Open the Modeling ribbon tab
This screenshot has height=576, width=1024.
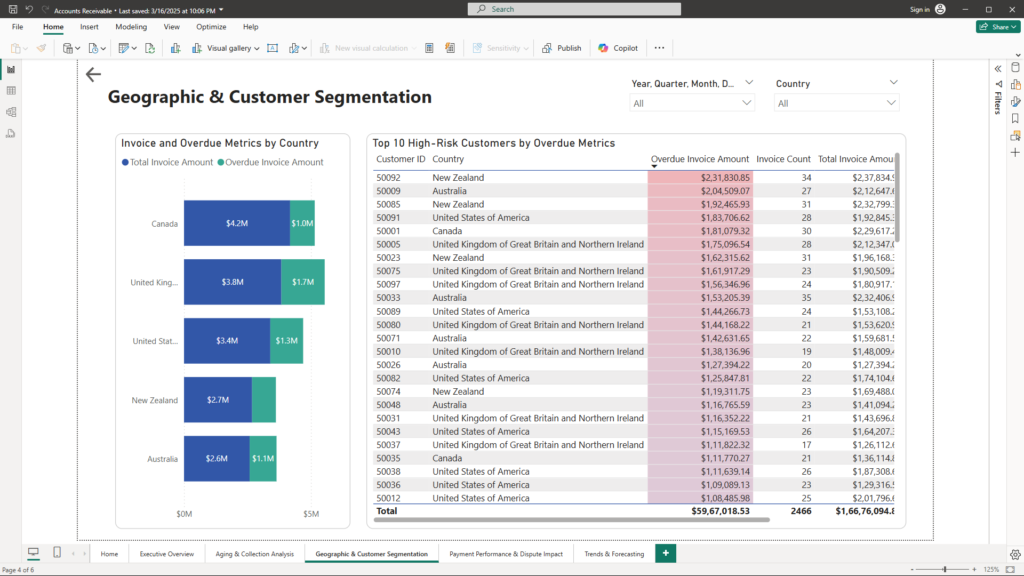pos(131,27)
